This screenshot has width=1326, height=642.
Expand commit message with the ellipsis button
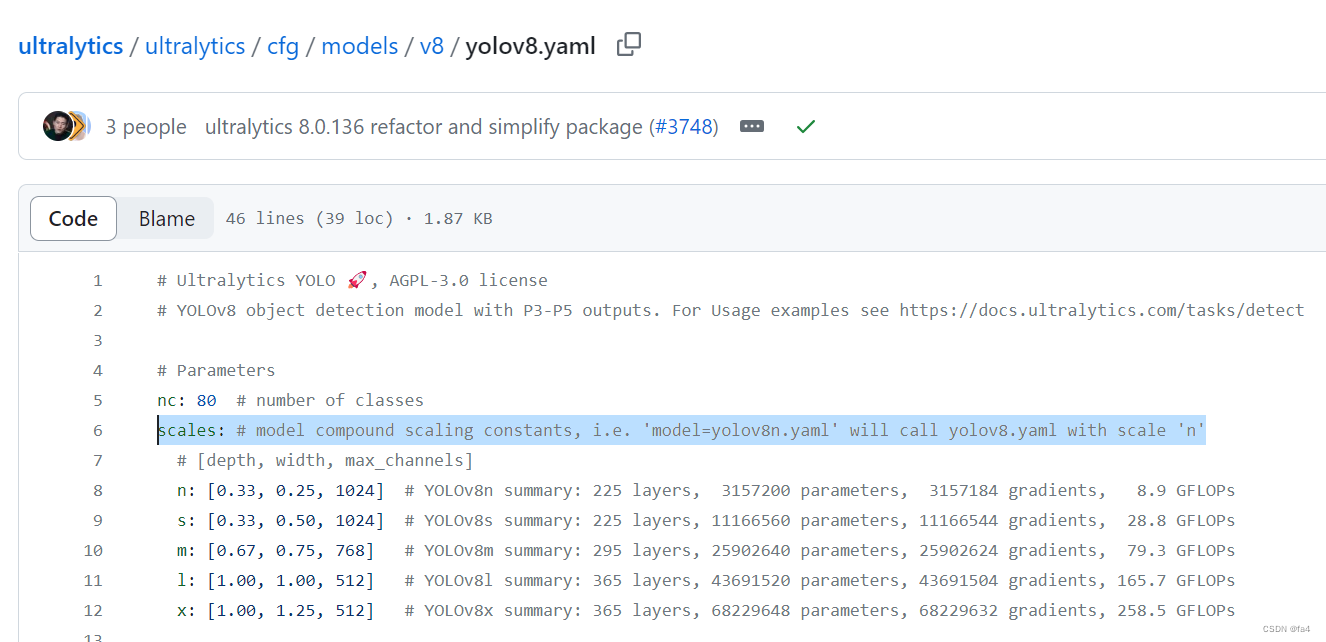point(752,126)
